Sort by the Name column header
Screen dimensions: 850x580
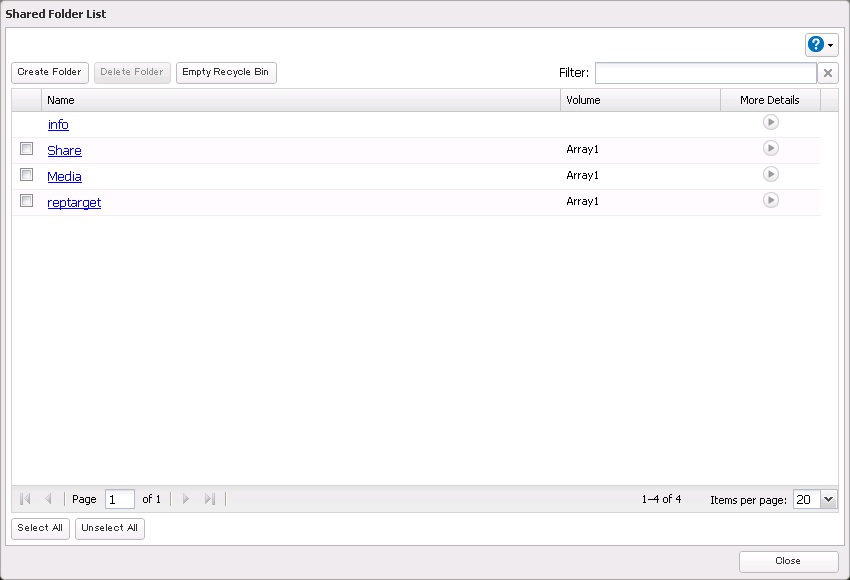coord(300,100)
